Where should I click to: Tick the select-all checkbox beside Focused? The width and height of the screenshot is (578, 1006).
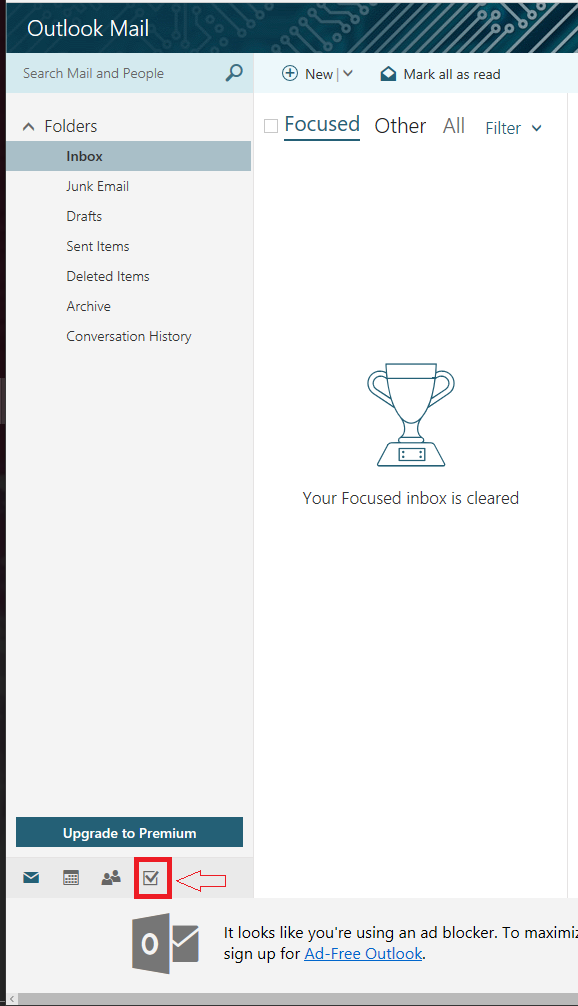tap(271, 126)
